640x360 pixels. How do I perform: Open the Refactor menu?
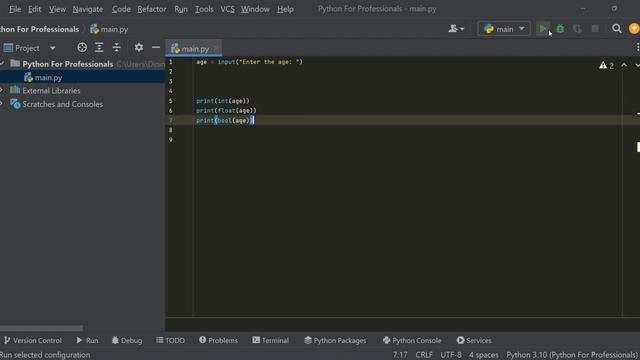(x=151, y=9)
